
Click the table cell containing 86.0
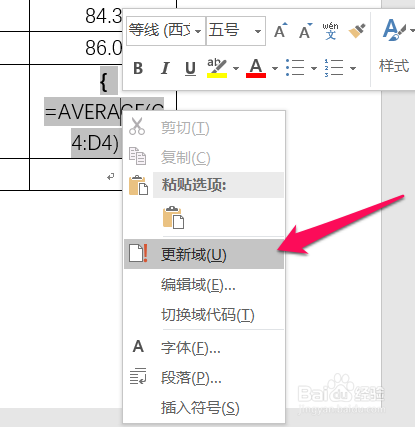(x=103, y=48)
